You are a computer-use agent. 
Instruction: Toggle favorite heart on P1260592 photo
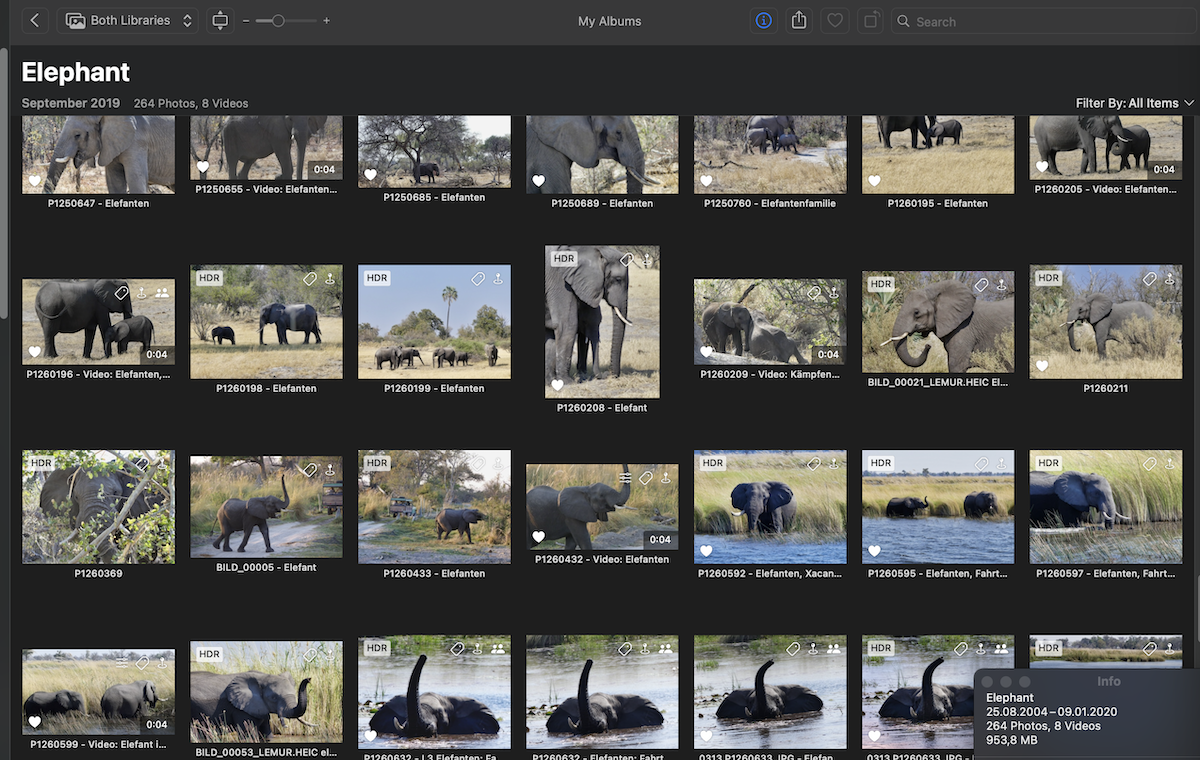706,551
